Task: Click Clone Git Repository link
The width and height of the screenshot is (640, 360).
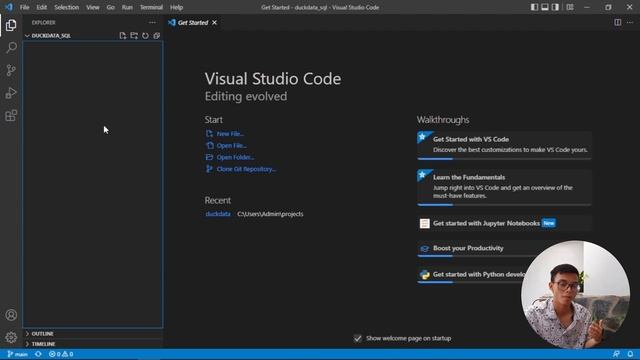Action: pyautogui.click(x=241, y=169)
